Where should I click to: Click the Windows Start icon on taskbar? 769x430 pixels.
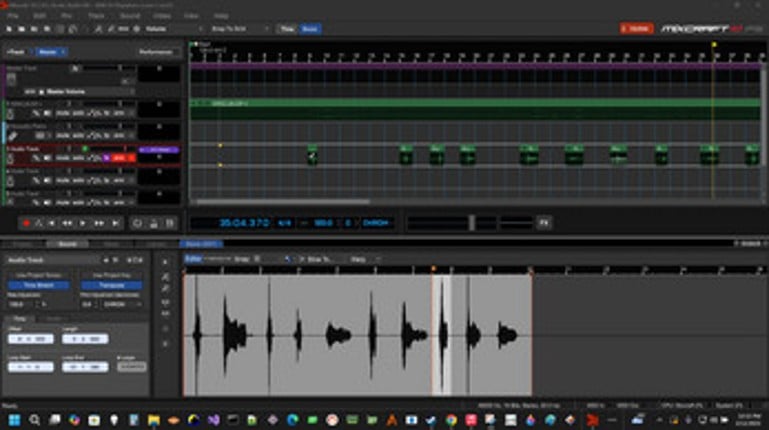(x=14, y=420)
